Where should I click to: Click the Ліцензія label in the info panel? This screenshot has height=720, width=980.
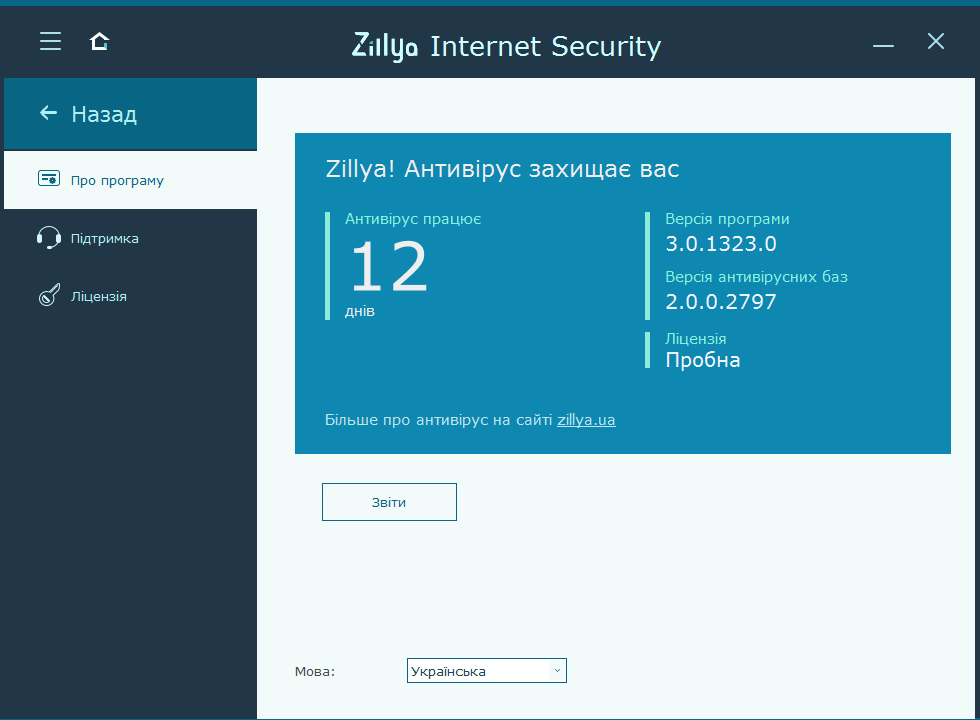[696, 339]
